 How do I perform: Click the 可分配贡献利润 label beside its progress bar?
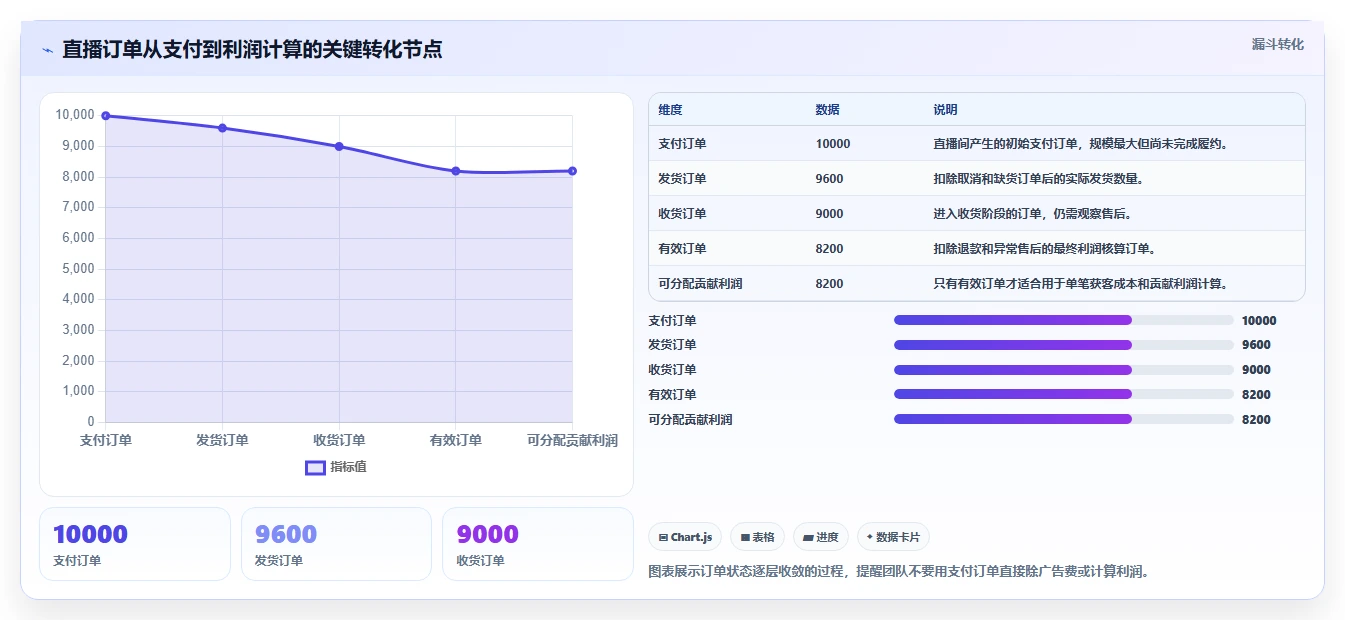[690, 420]
